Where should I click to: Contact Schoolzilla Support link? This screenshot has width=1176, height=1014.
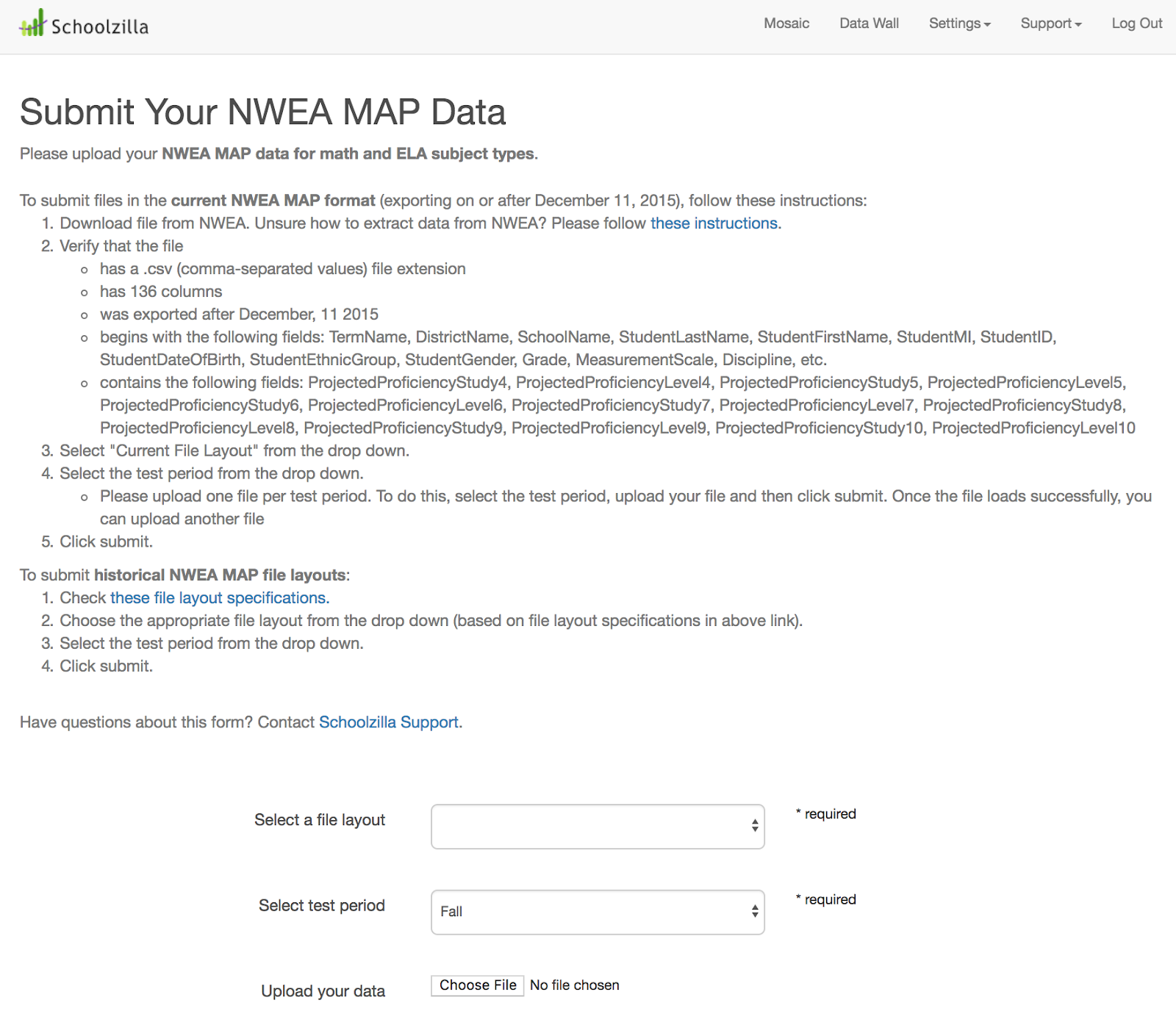(x=389, y=722)
